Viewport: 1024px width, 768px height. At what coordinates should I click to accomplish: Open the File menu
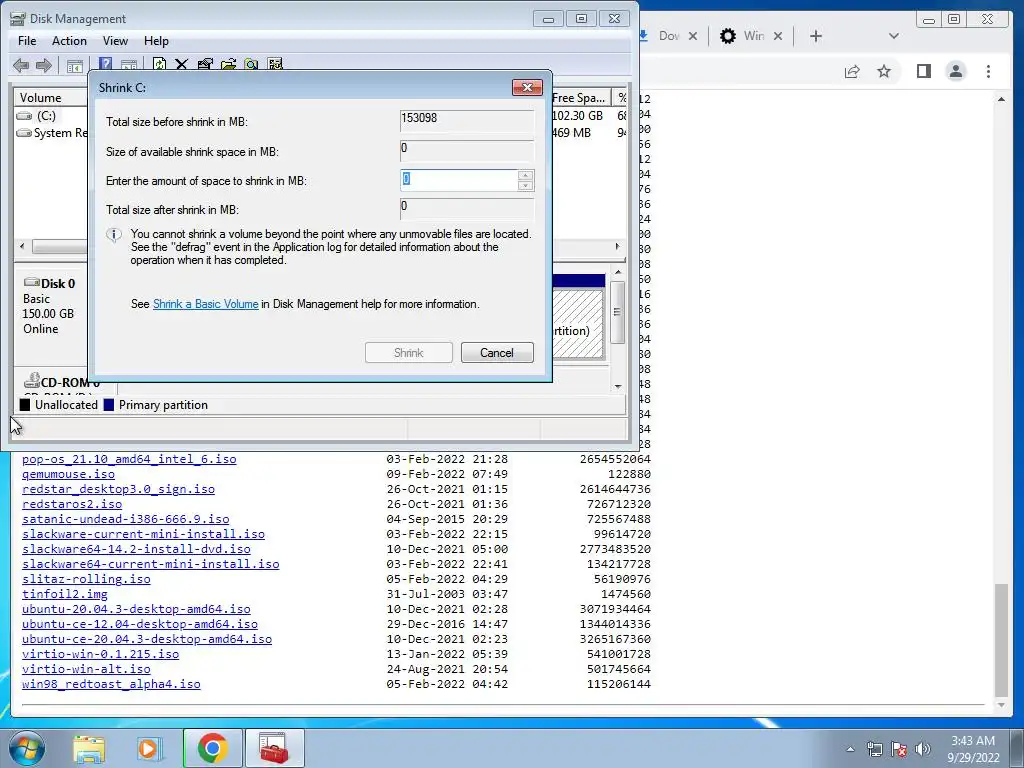click(27, 40)
